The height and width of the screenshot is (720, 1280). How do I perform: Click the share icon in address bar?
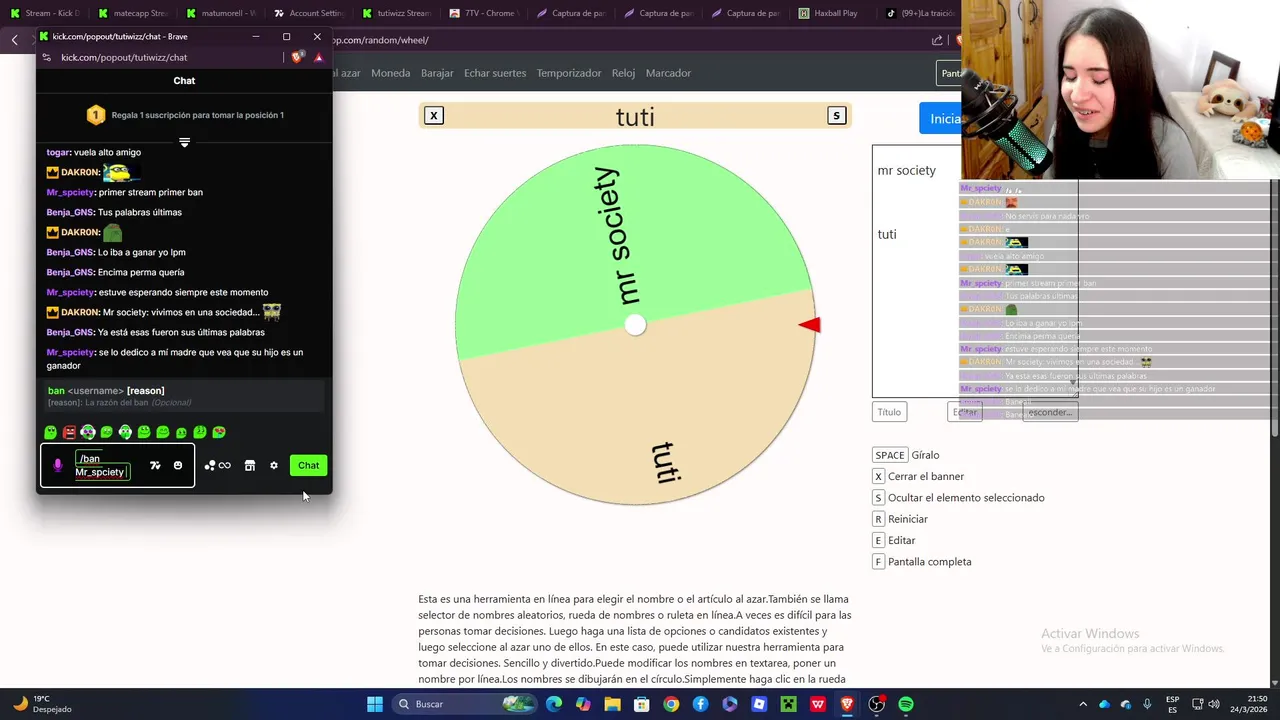coord(937,40)
